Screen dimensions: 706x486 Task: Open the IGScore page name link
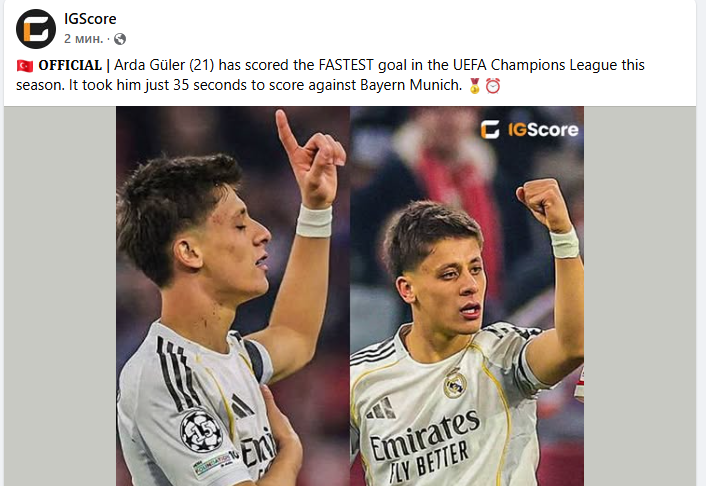pos(90,19)
